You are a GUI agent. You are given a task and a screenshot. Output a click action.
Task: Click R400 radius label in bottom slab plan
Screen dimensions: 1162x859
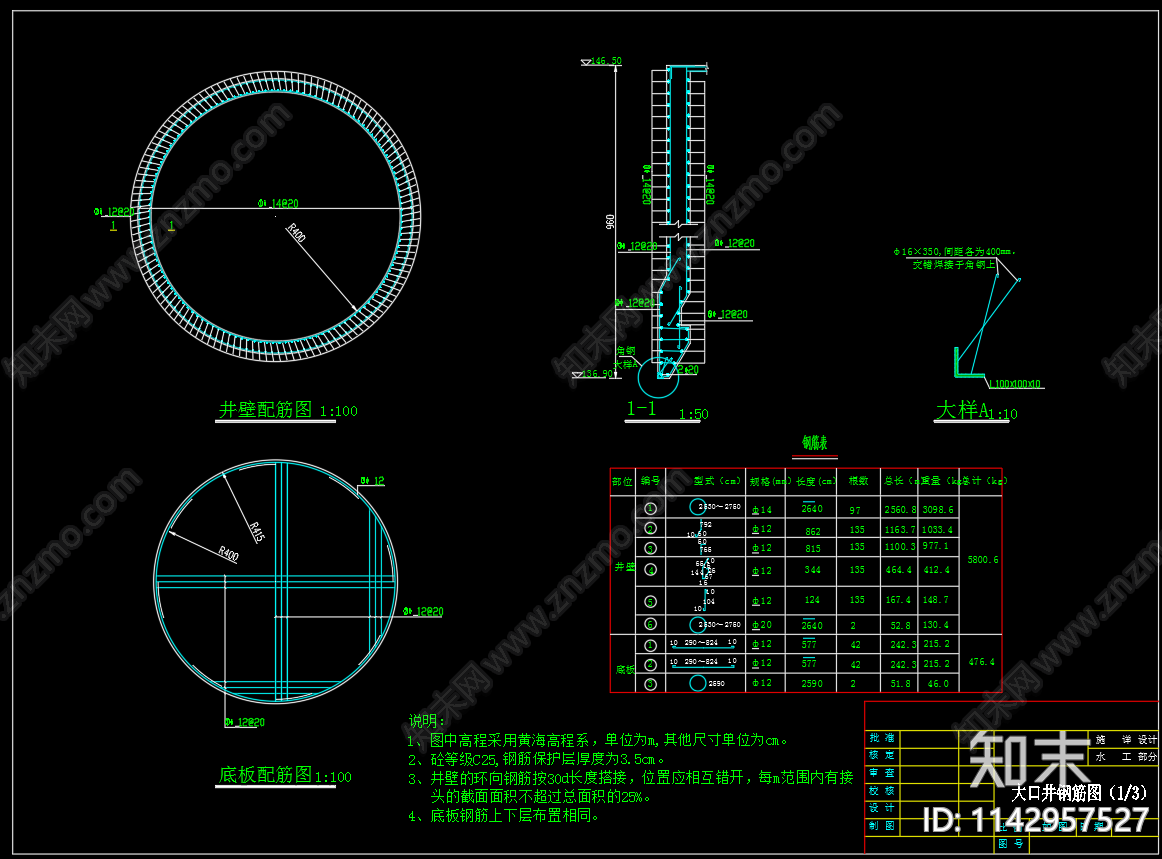tap(228, 554)
